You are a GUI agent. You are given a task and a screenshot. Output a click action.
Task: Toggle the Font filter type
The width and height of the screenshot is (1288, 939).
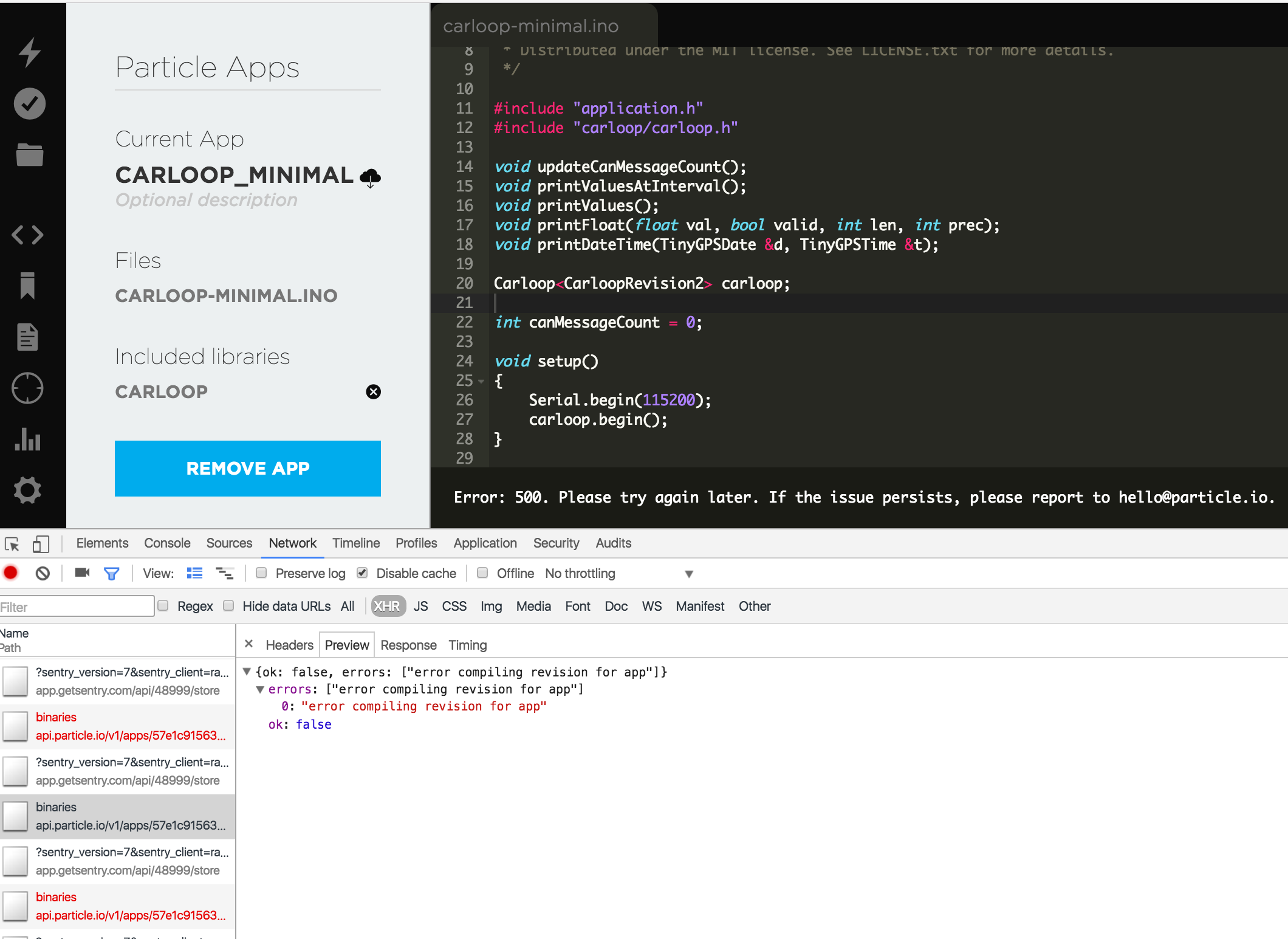tap(578, 606)
